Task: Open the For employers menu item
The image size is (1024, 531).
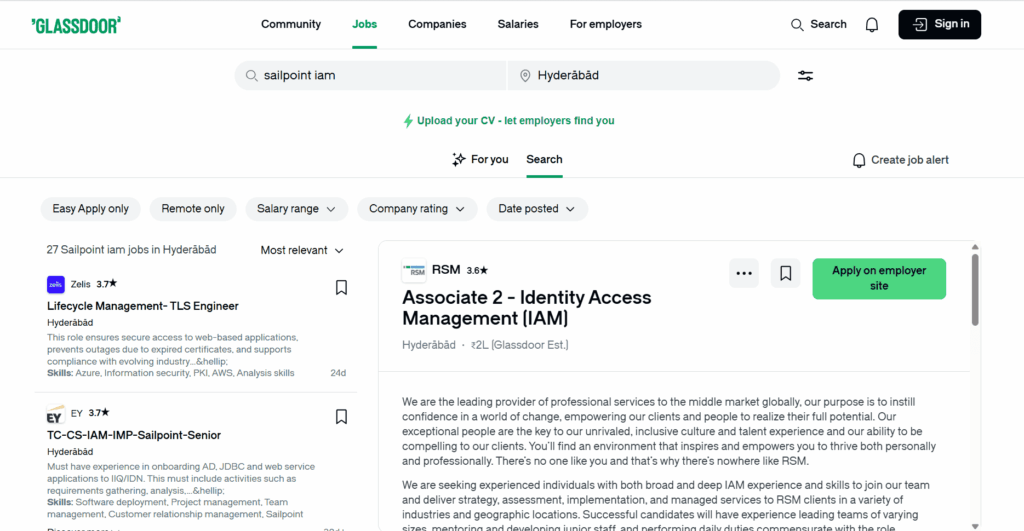Action: [605, 24]
